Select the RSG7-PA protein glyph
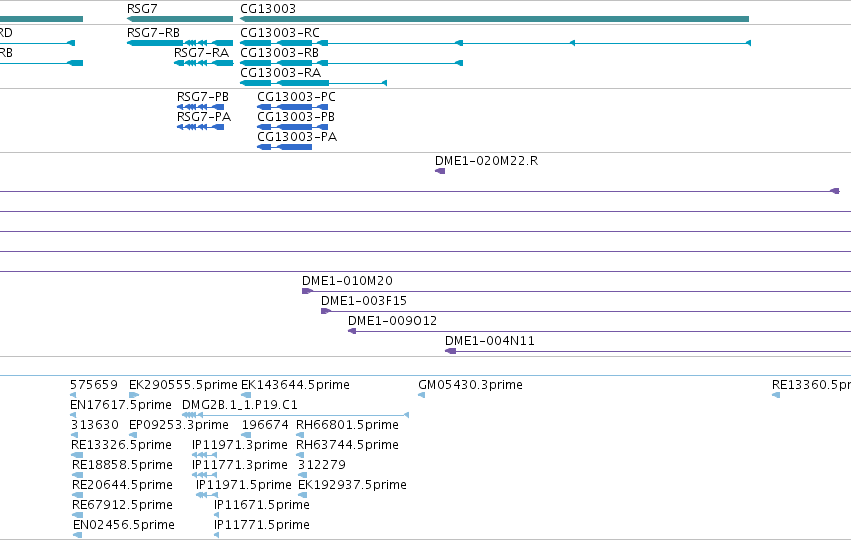 pos(200,127)
